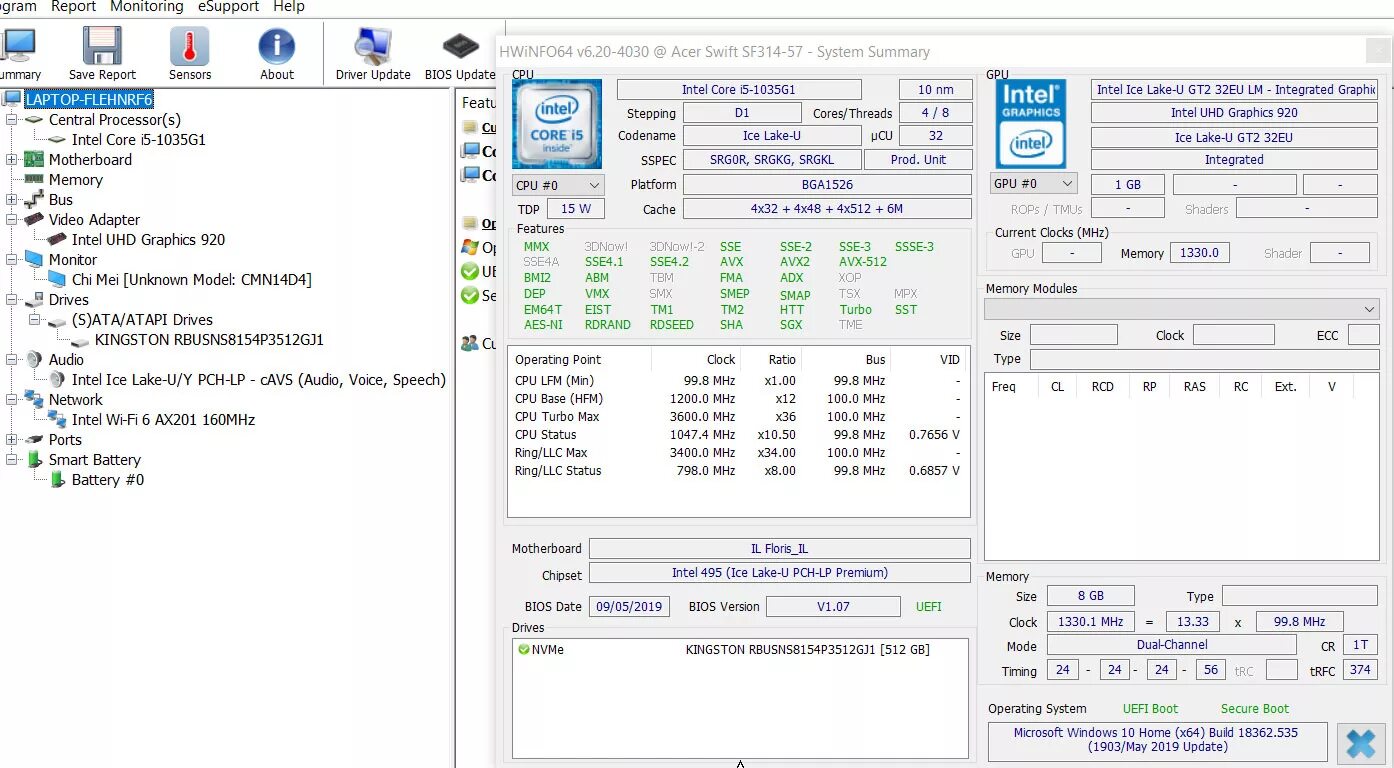Select (S)ATA/ATAPI Drives tree node
This screenshot has width=1394, height=768.
click(x=142, y=320)
